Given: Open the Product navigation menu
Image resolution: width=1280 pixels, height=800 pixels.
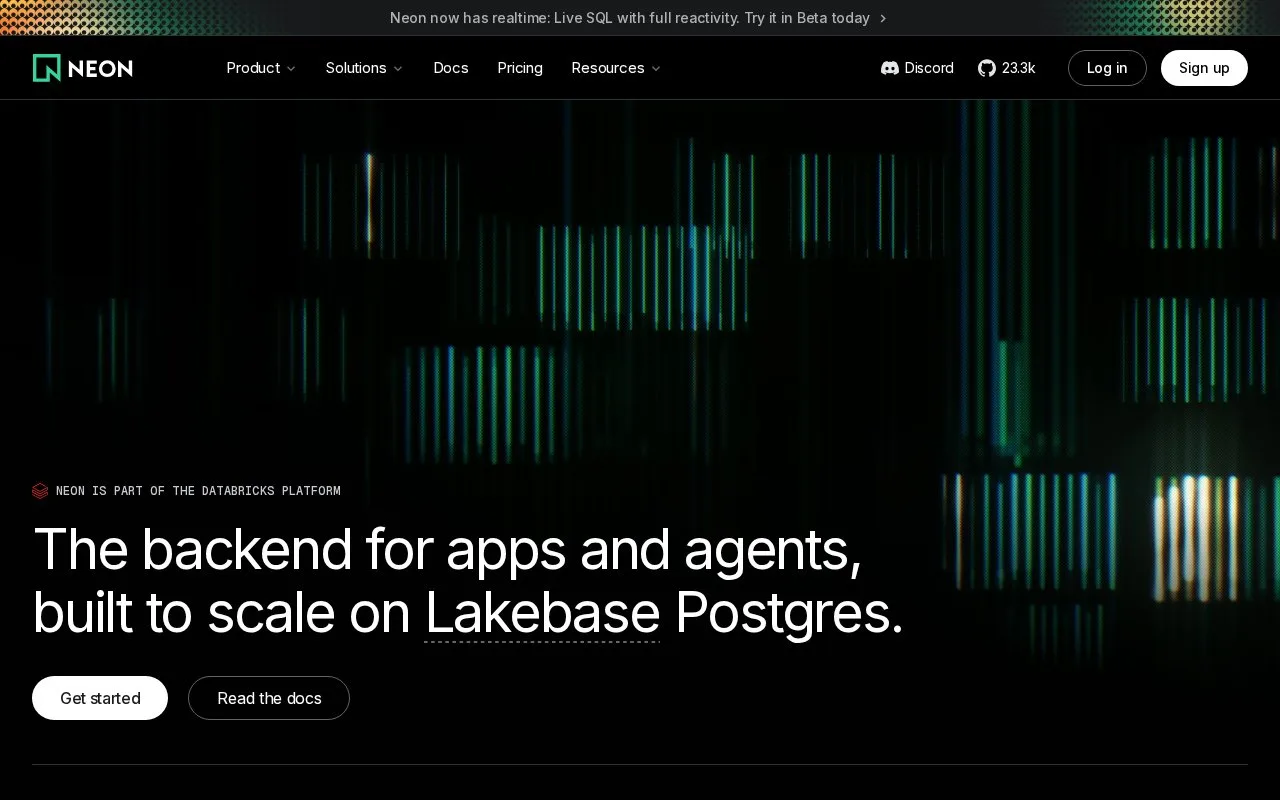Looking at the screenshot, I should click(262, 68).
